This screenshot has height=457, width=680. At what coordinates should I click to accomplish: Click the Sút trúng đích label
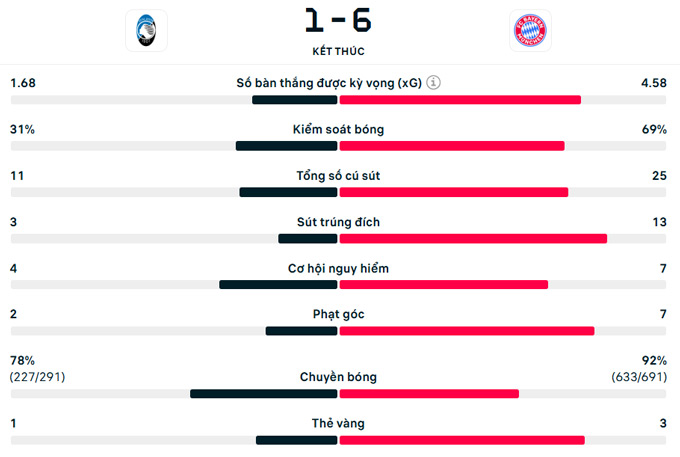[x=338, y=222]
